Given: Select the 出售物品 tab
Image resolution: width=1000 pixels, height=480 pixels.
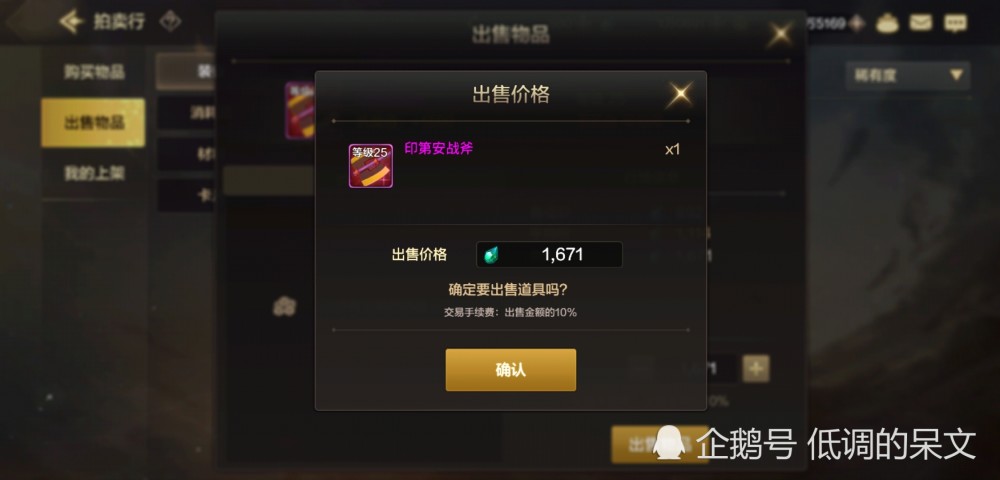Looking at the screenshot, I should point(93,122).
